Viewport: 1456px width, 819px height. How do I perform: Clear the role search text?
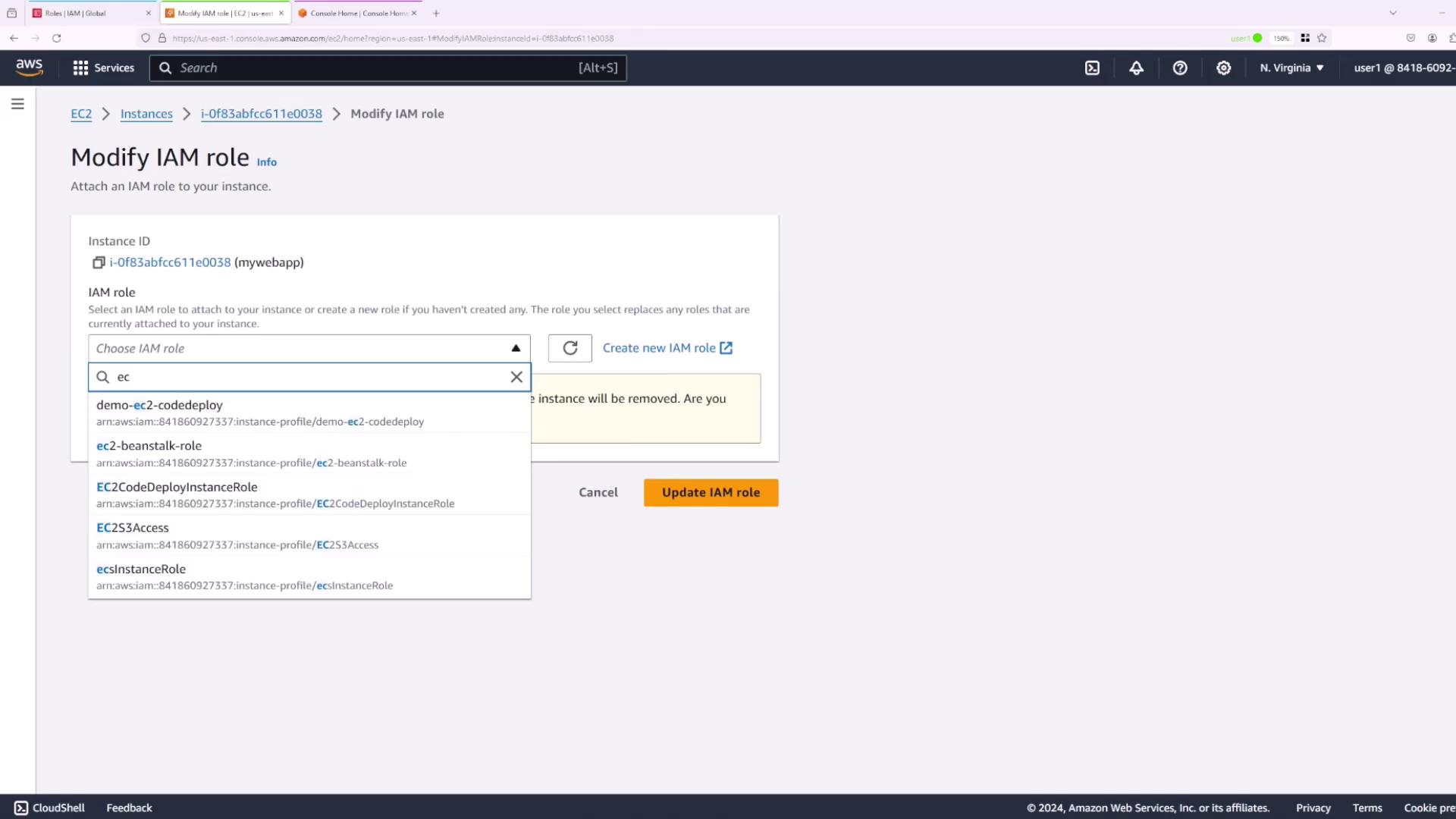pos(516,377)
